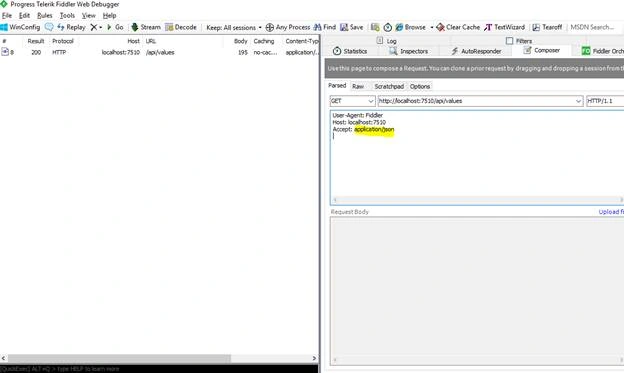The image size is (624, 373).
Task: Click the /api/values URL cell
Action: 160,52
